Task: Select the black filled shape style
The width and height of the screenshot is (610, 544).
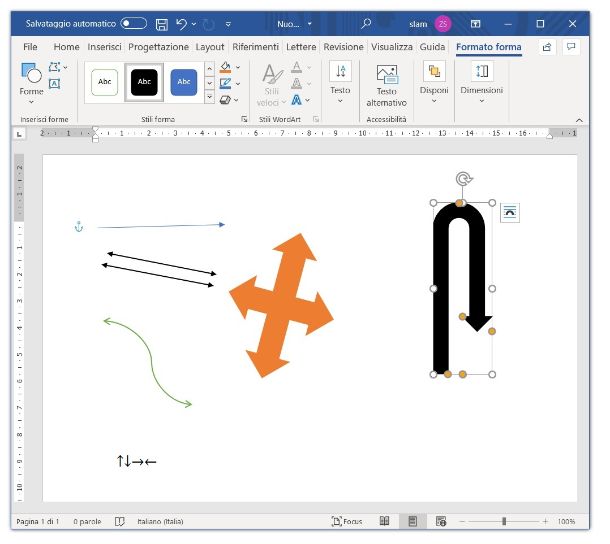Action: [144, 82]
